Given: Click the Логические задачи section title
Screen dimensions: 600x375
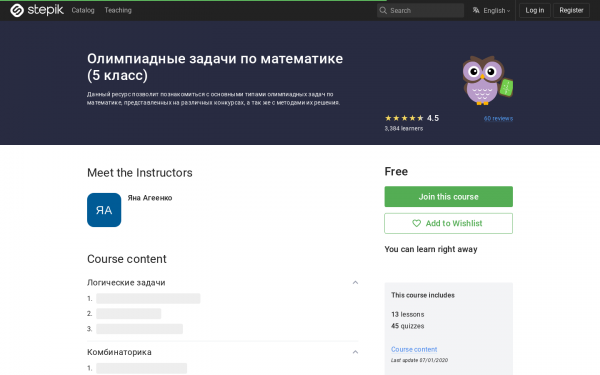Looking at the screenshot, I should [x=126, y=283].
